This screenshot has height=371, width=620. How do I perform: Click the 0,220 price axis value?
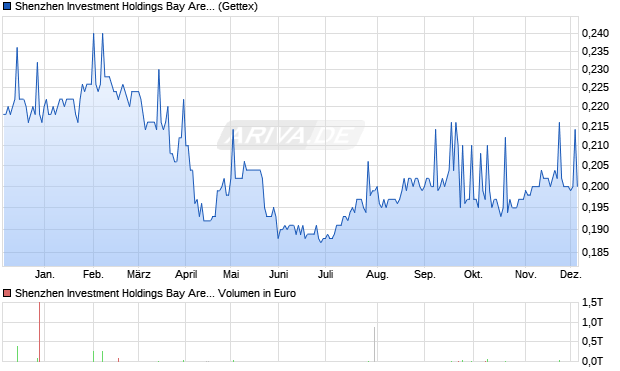[595, 106]
